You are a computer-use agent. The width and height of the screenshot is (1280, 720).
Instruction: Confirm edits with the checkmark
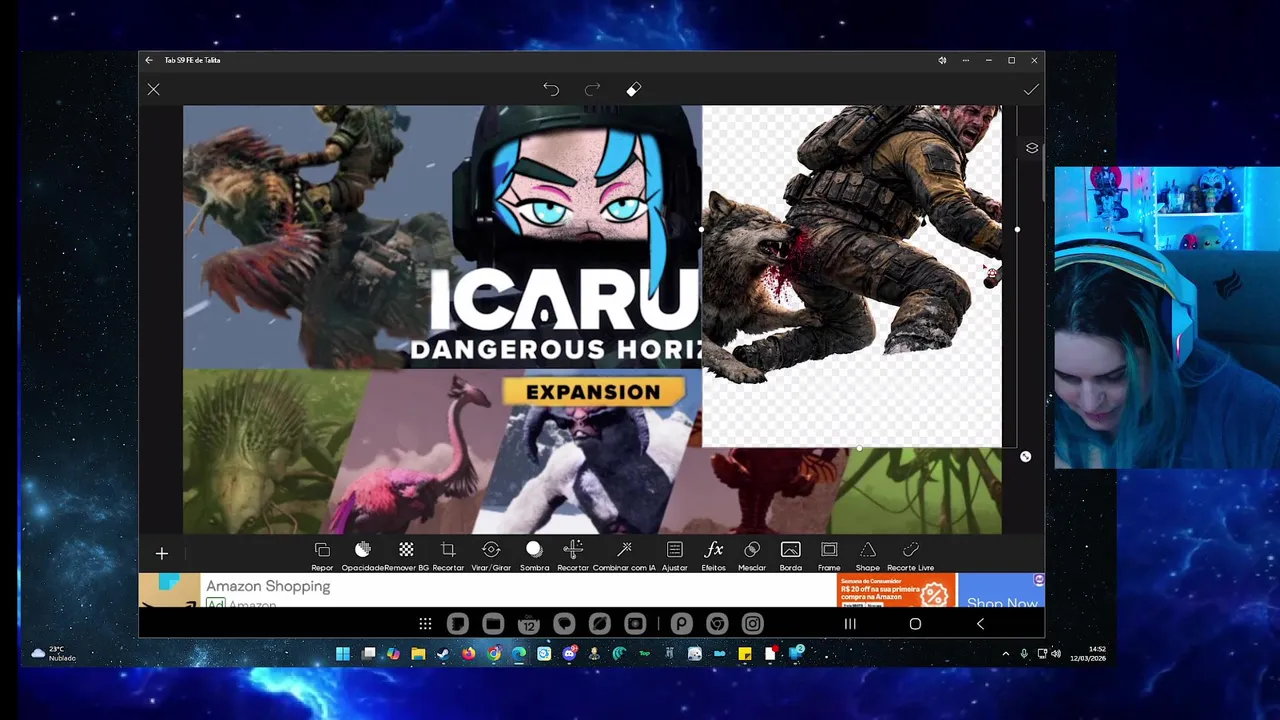coord(1031,90)
